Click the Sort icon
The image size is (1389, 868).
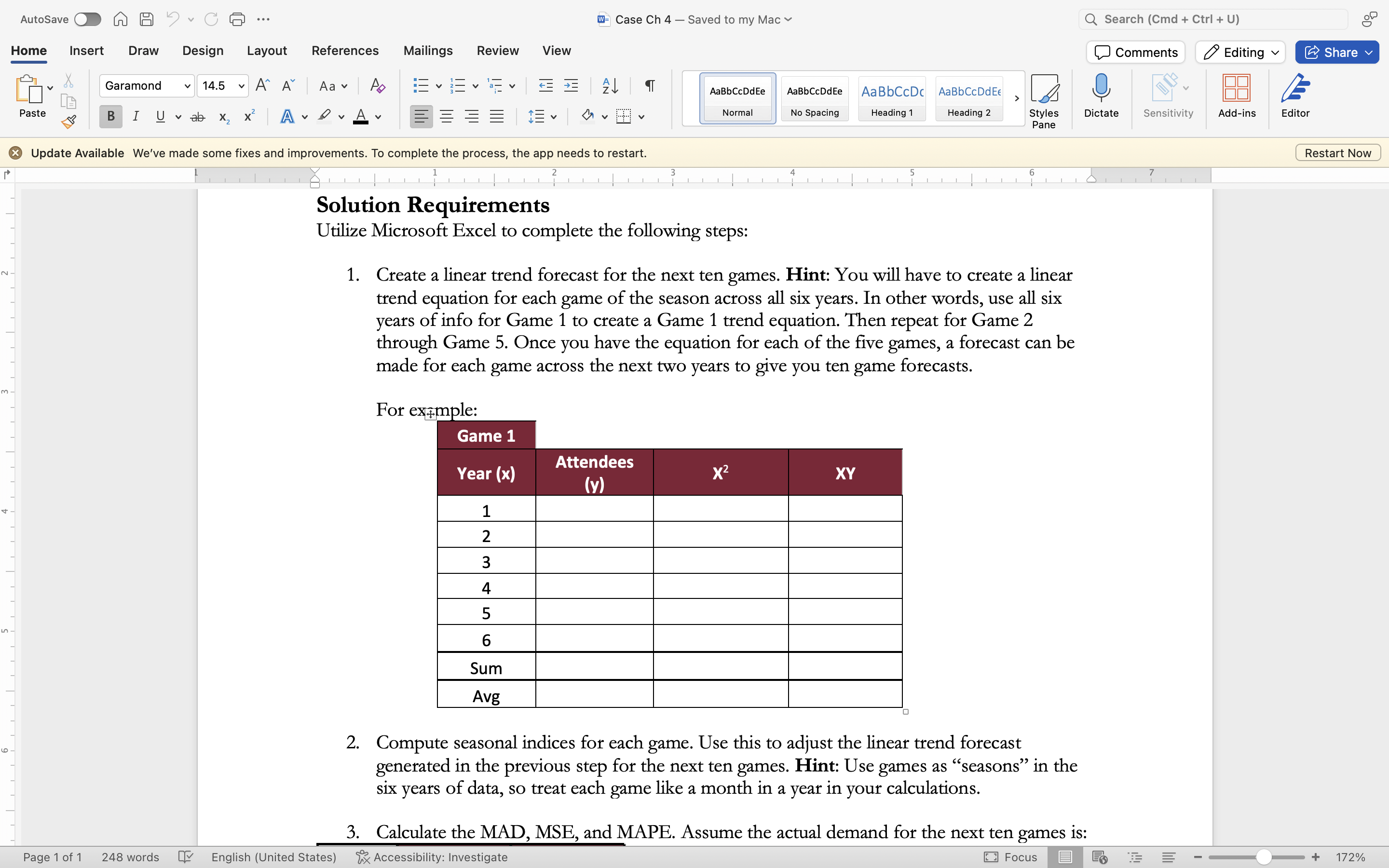610,85
